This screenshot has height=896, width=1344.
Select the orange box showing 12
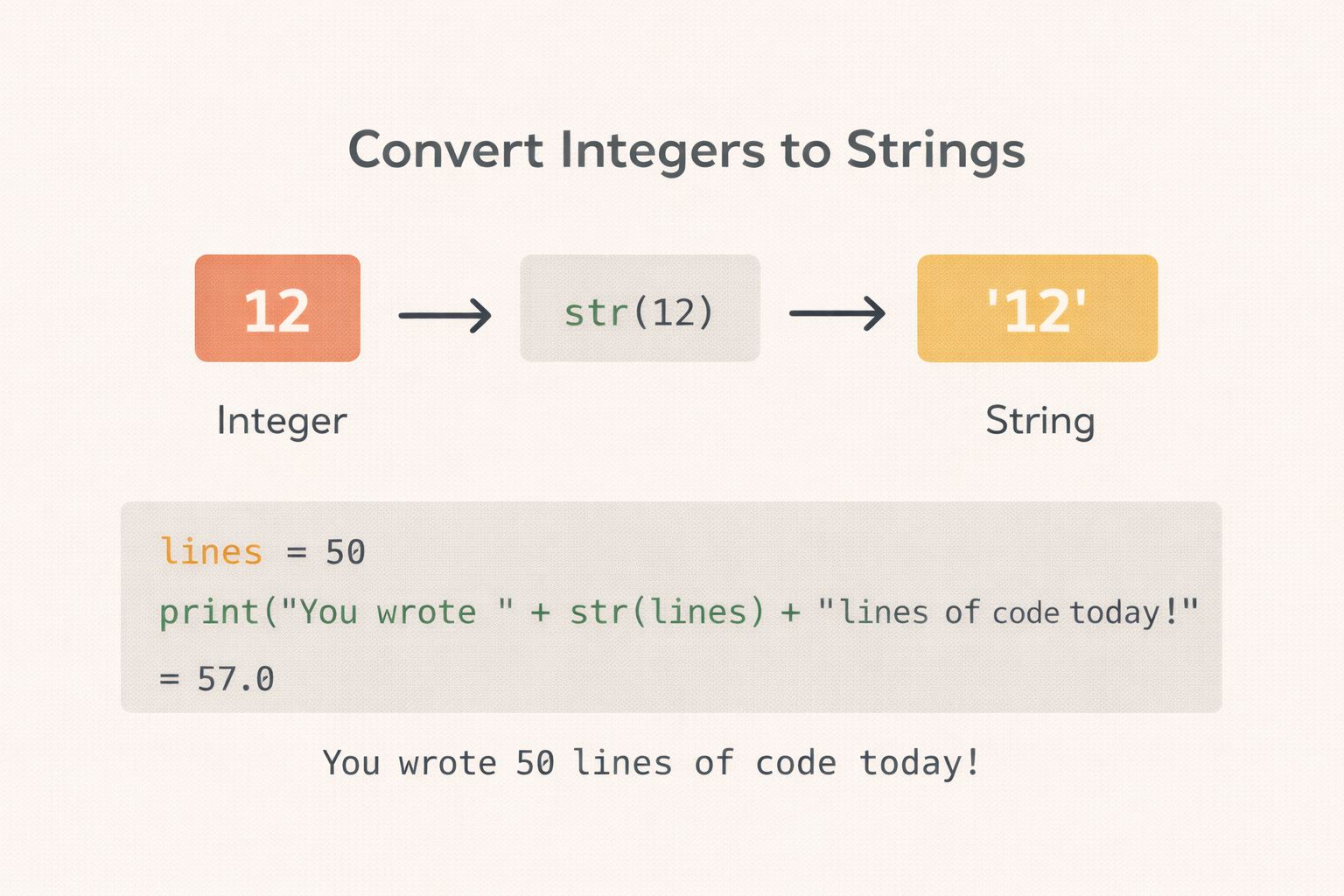click(277, 309)
